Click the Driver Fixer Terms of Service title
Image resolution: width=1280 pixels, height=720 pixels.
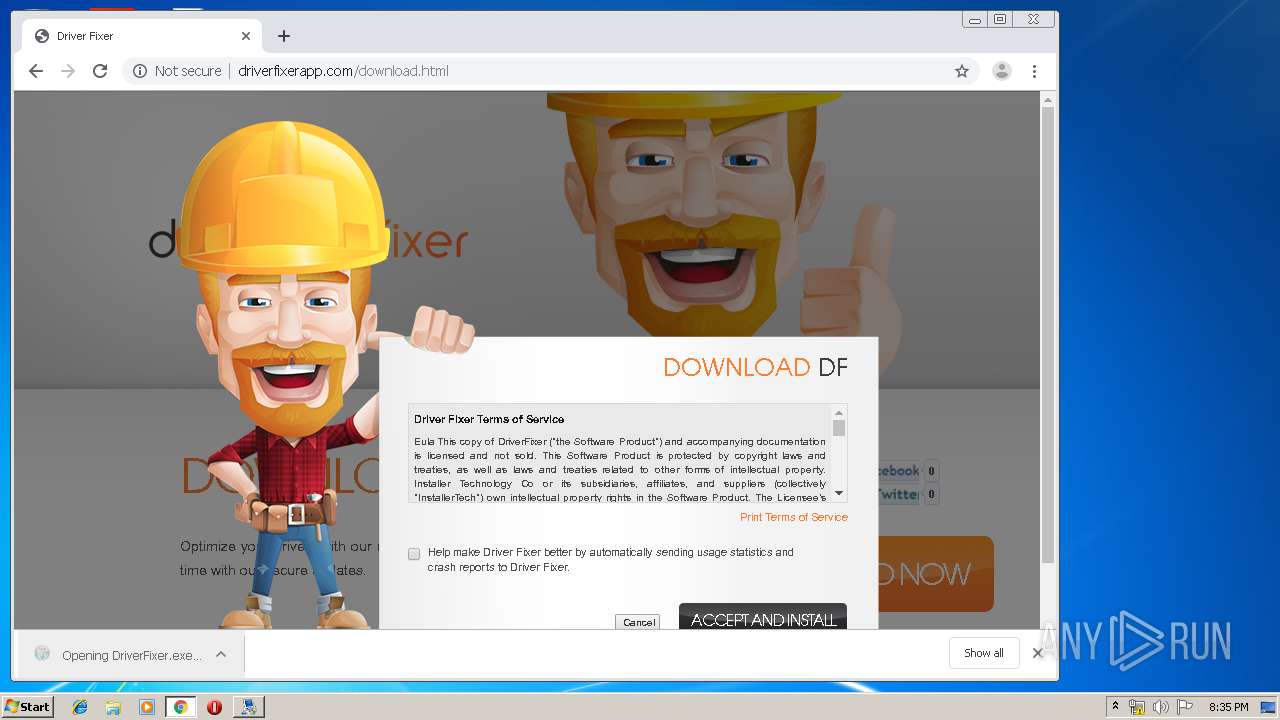tap(489, 419)
